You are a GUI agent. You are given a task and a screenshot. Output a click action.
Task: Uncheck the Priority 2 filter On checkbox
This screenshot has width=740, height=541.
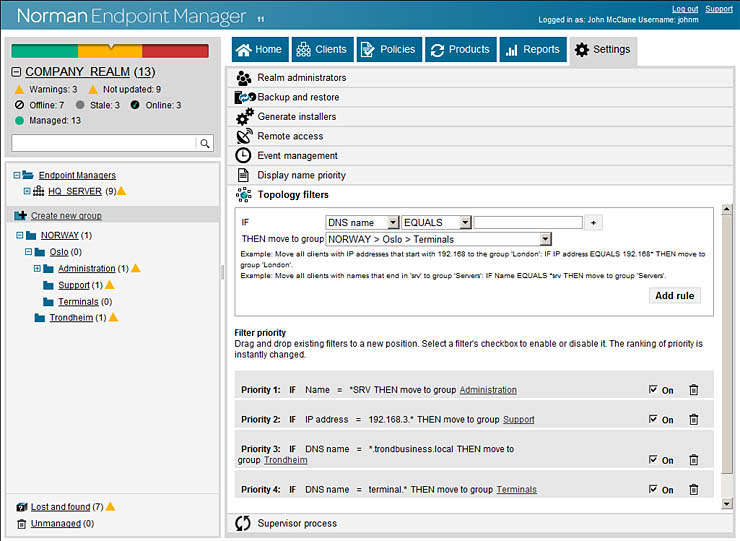click(653, 420)
